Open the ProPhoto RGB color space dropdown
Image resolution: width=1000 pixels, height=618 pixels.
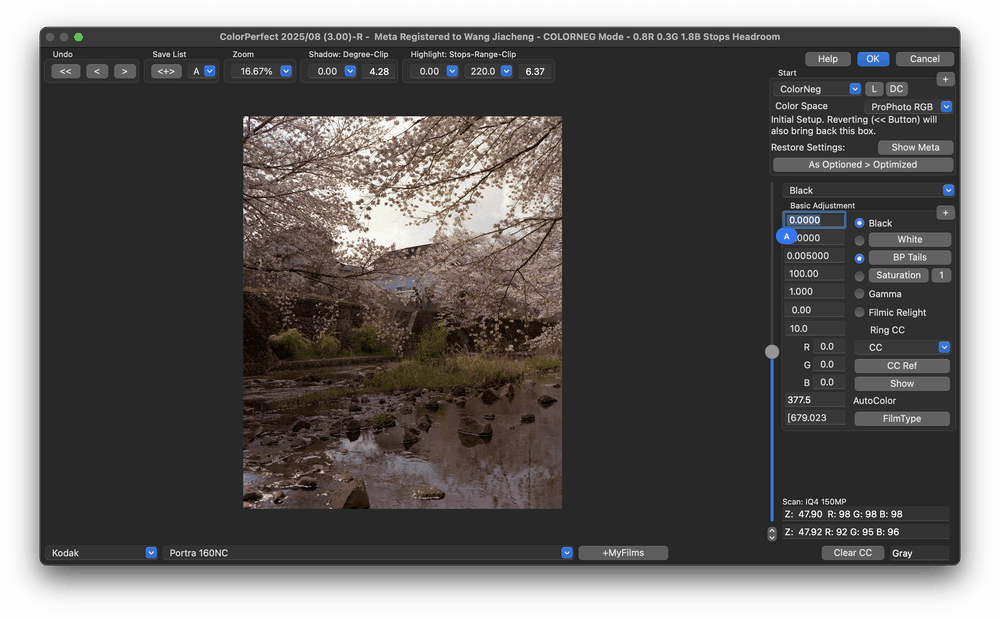(x=946, y=107)
